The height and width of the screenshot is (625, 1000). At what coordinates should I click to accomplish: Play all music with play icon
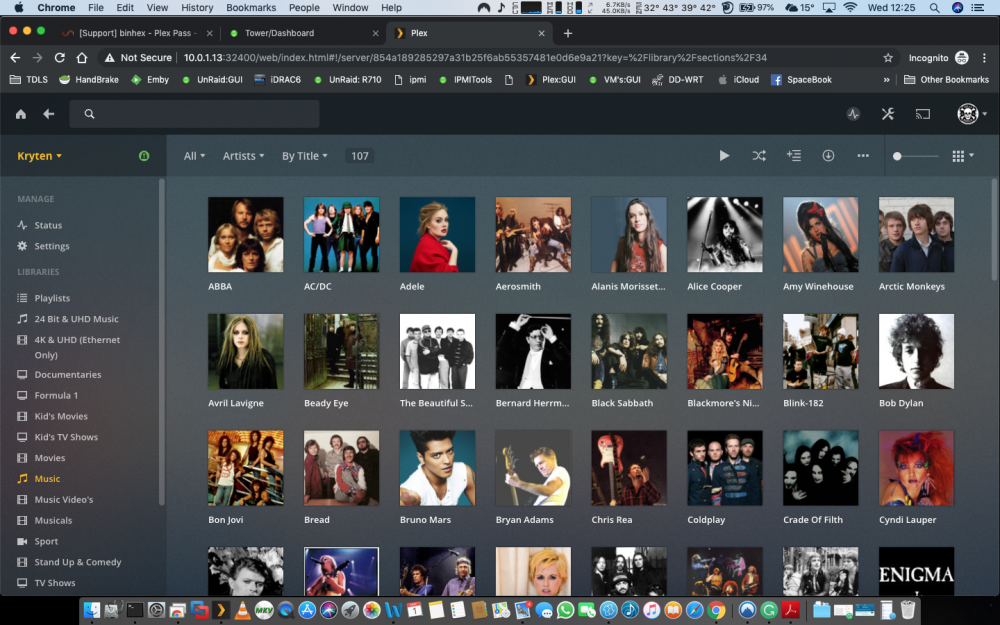pos(724,156)
